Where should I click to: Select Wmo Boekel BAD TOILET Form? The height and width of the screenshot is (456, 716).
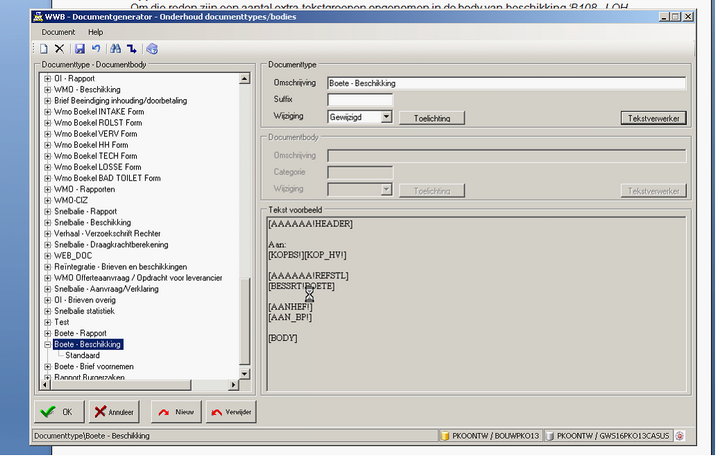click(x=107, y=178)
